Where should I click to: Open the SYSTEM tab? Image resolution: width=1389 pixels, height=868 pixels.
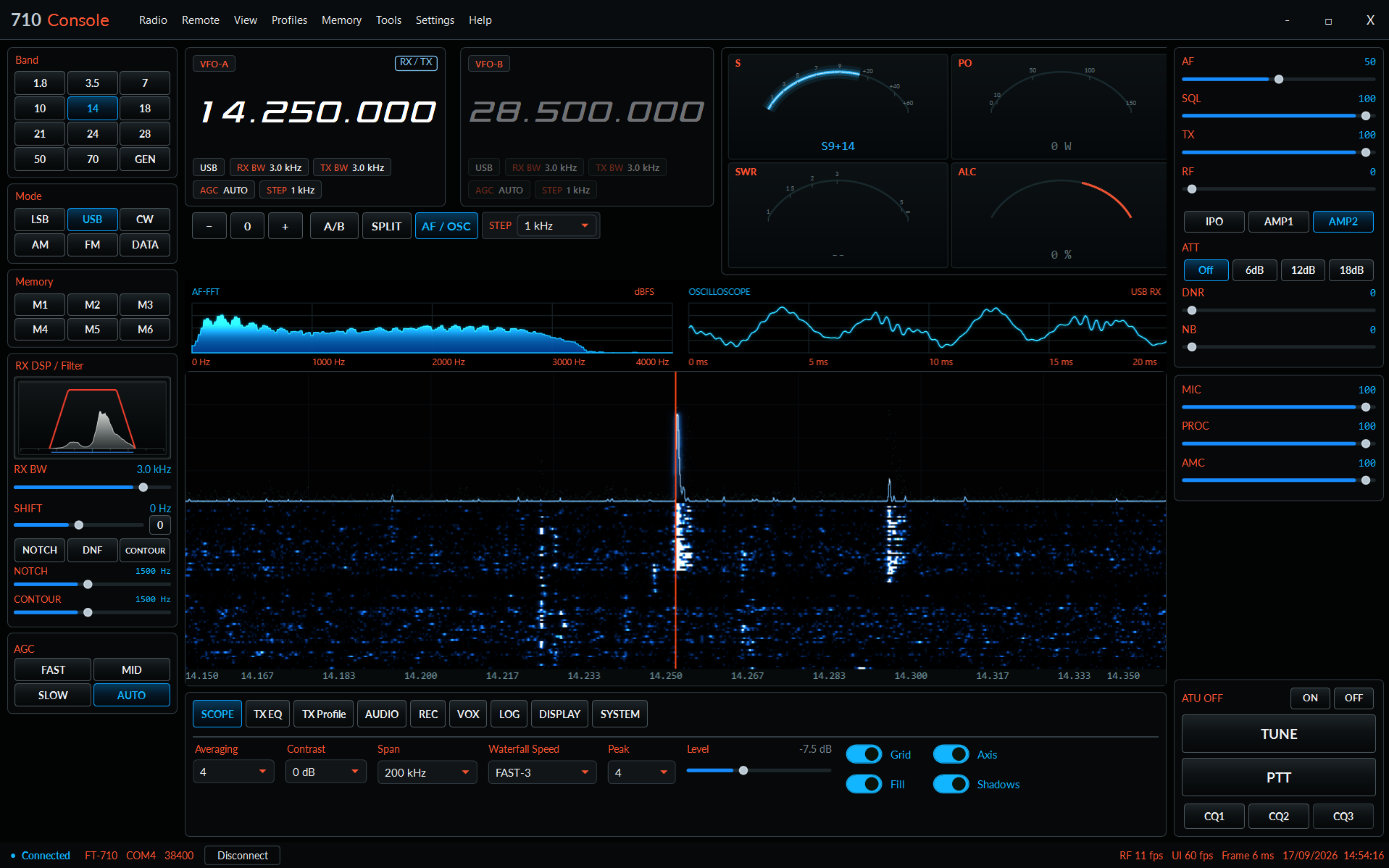coord(620,714)
